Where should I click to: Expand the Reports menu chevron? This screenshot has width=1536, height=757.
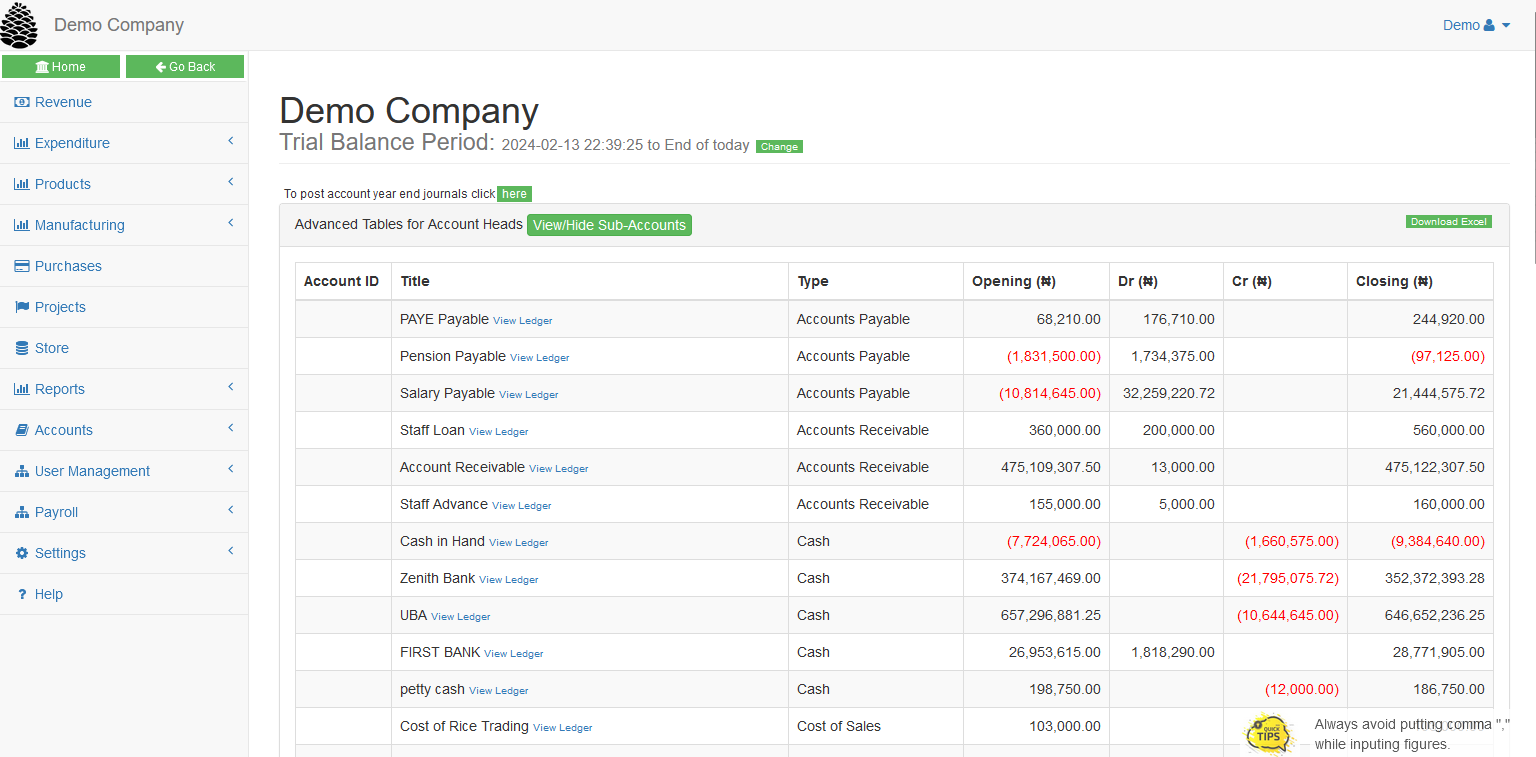231,387
